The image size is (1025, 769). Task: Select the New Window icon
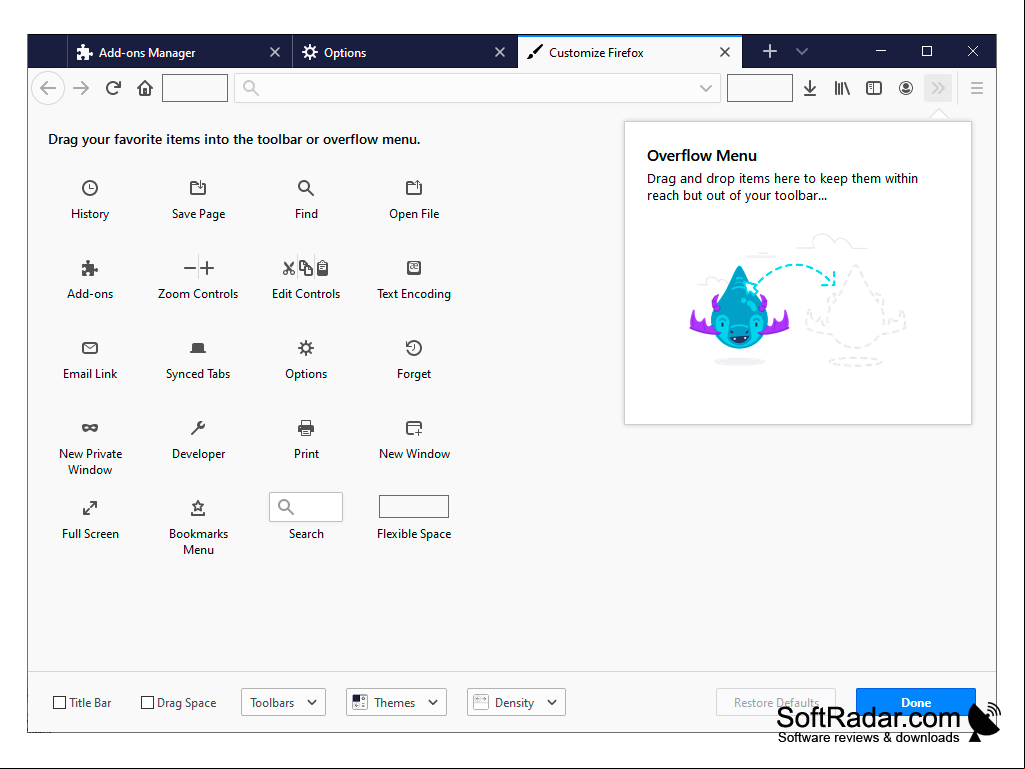click(414, 428)
